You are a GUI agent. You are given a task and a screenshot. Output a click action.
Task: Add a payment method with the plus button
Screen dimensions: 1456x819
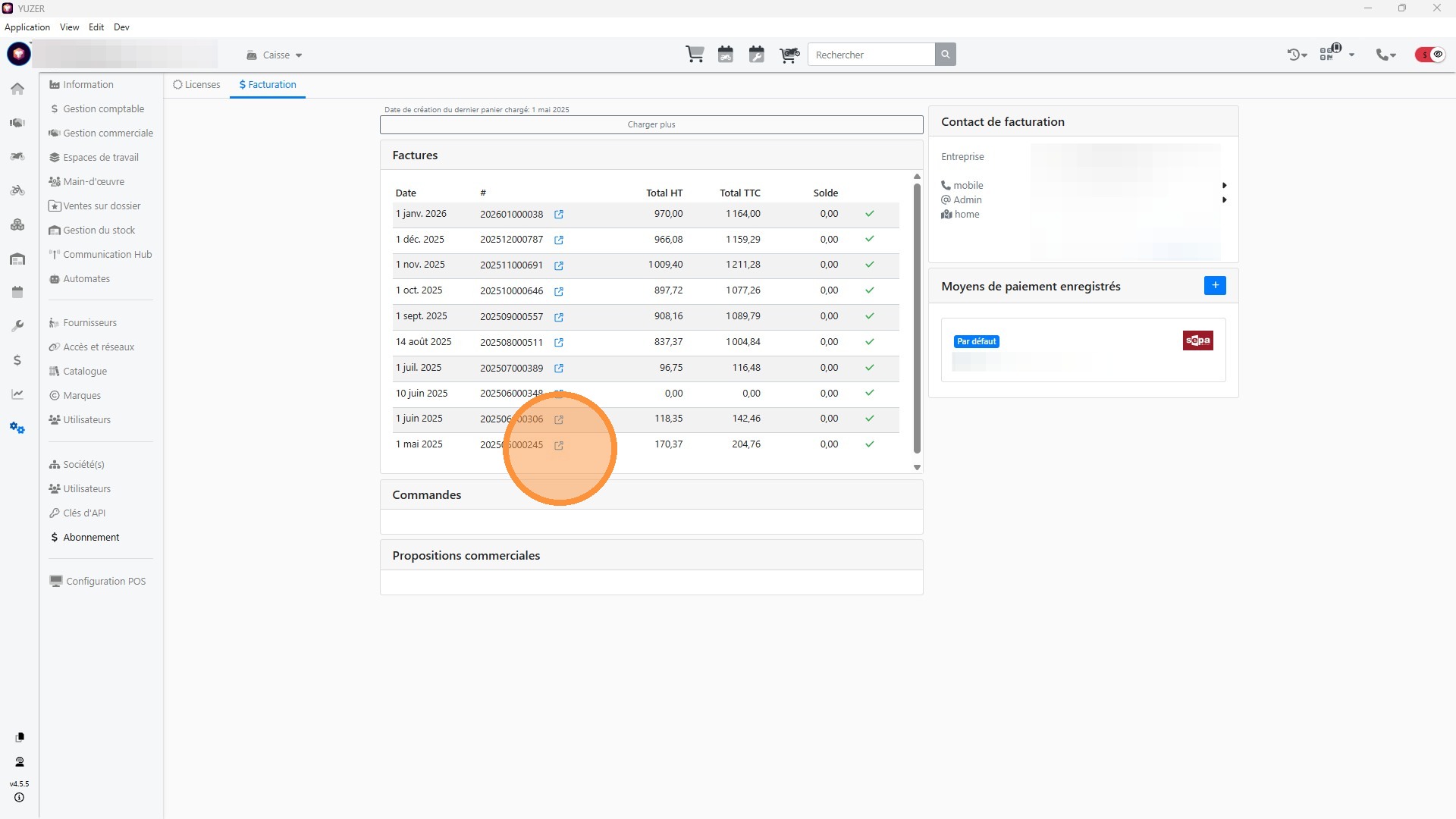click(1214, 286)
